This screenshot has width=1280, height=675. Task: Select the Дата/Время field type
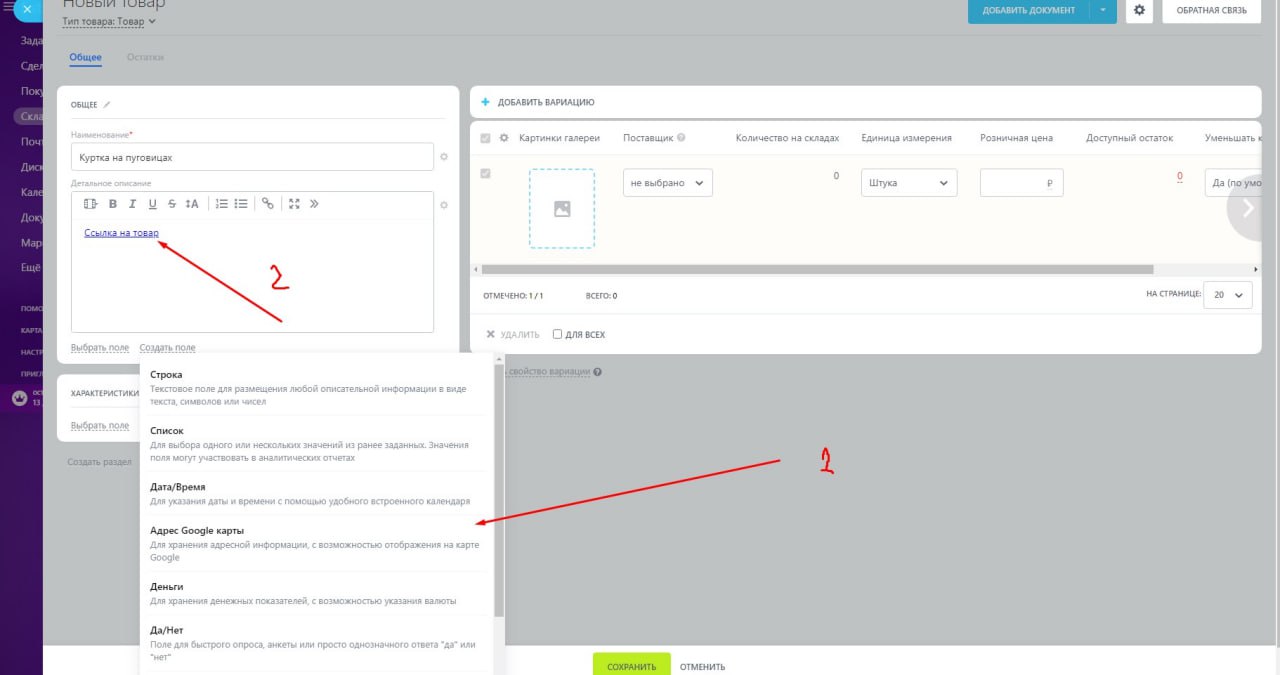316,493
